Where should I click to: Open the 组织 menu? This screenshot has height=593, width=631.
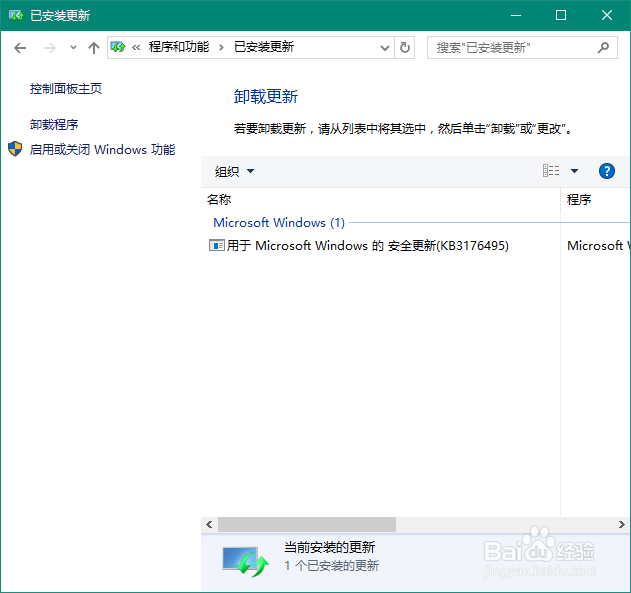(234, 172)
